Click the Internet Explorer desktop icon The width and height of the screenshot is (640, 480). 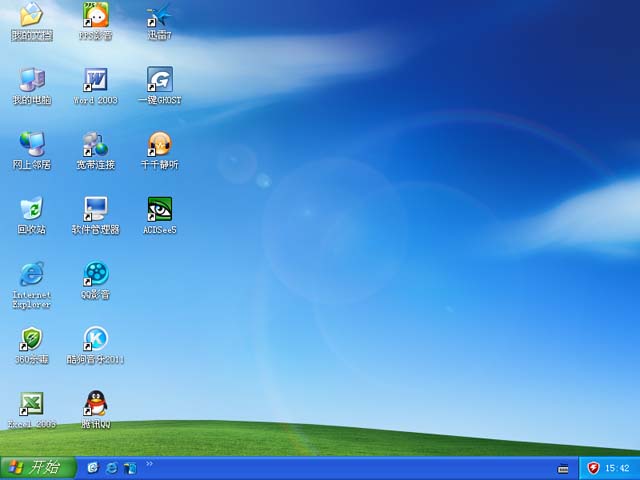31,274
